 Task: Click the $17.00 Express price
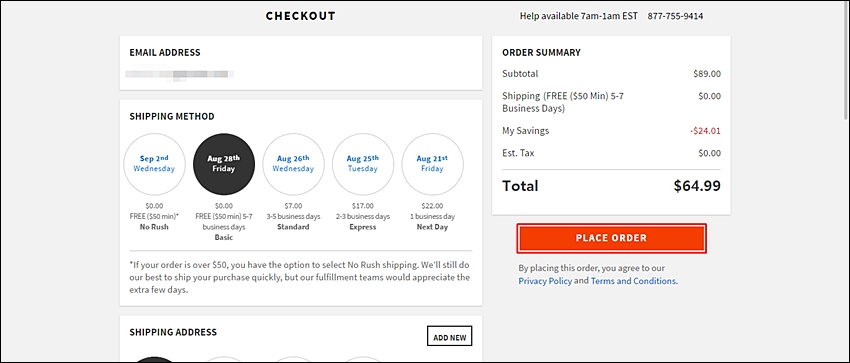click(363, 206)
